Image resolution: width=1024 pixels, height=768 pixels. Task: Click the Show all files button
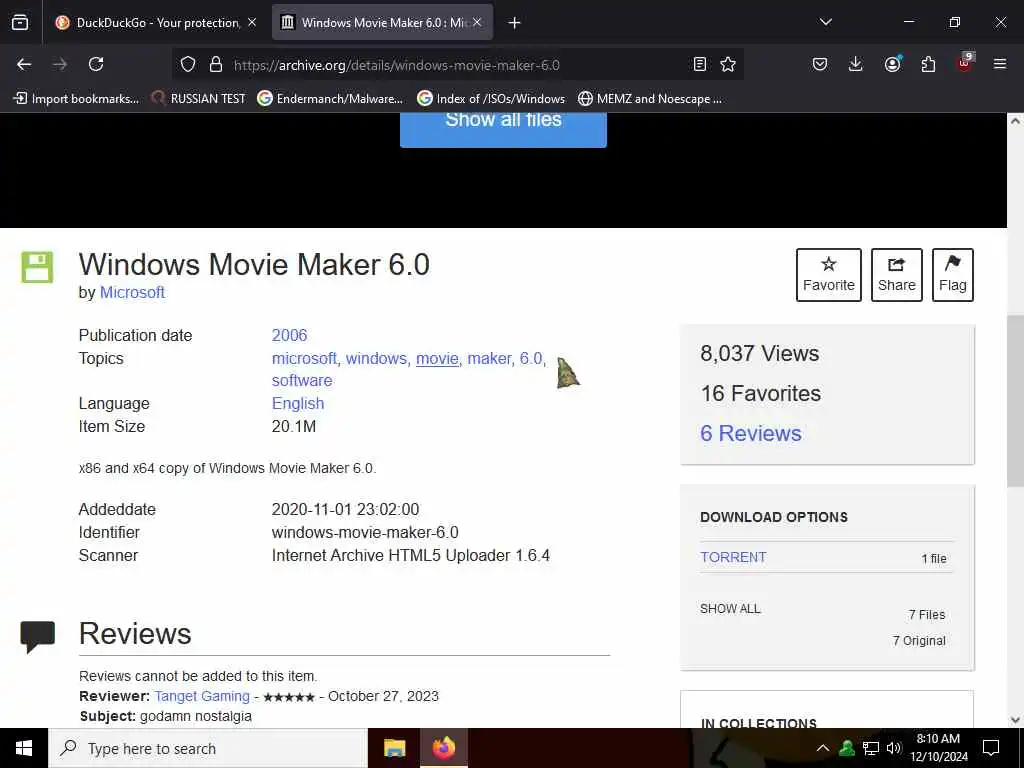tap(504, 129)
